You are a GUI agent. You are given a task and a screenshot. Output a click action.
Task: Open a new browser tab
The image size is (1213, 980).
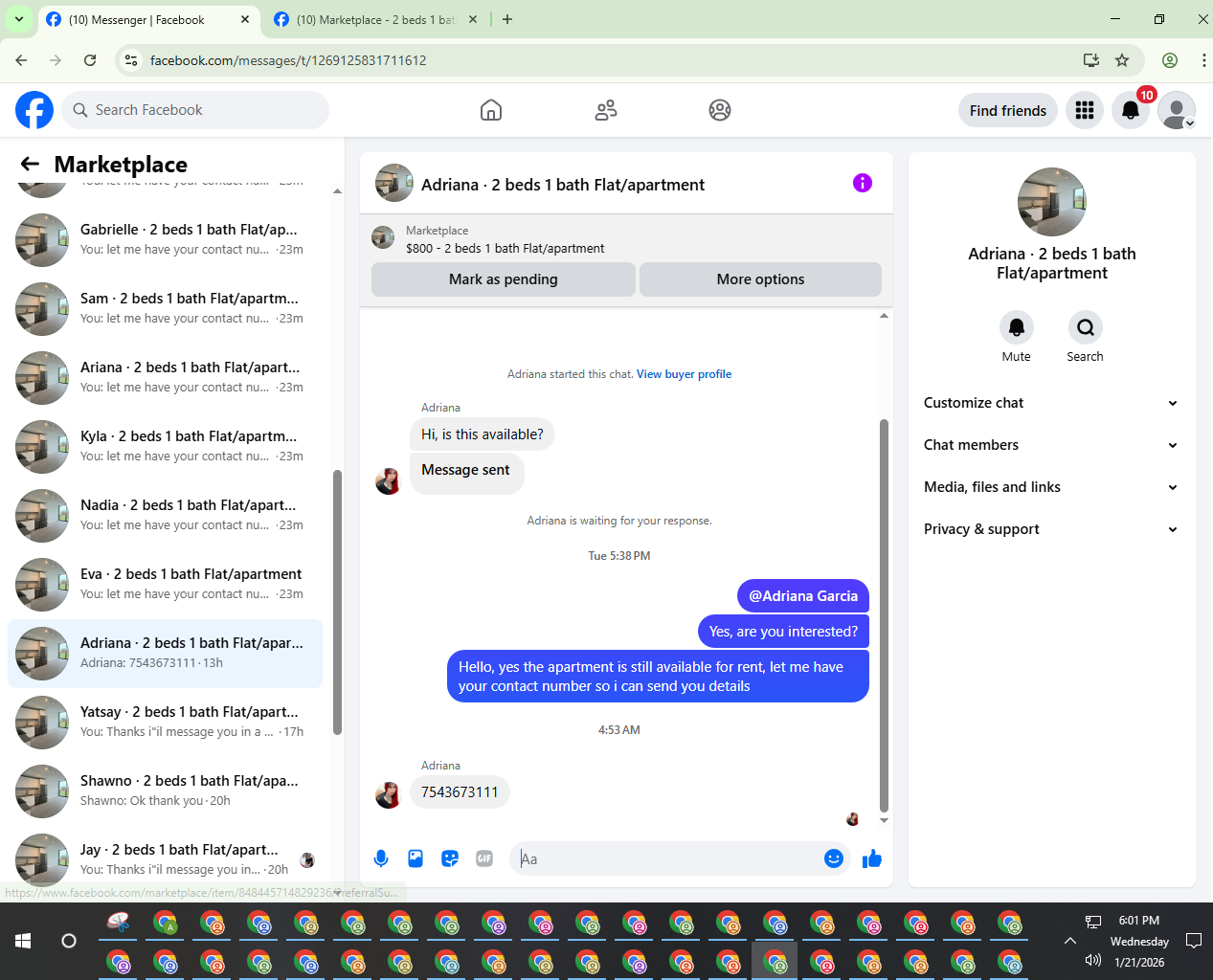point(507,19)
